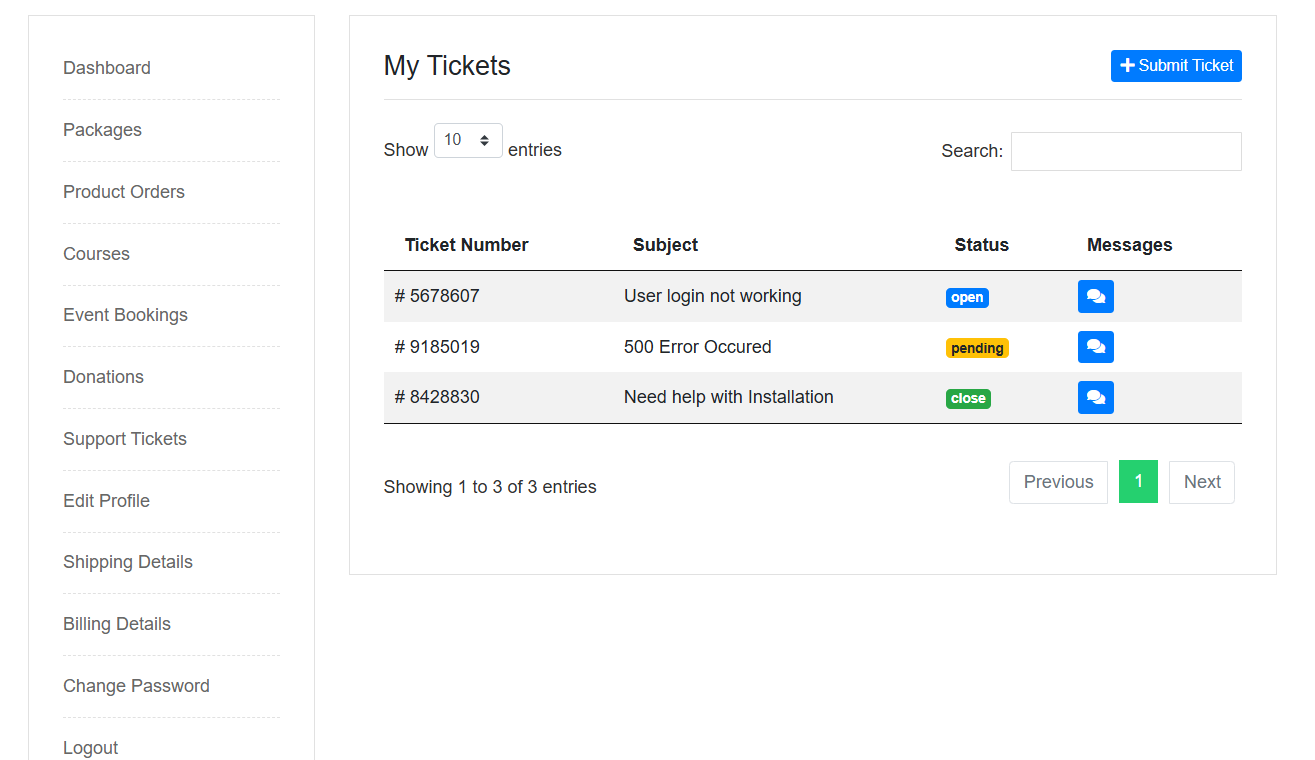
Task: Open Support Tickets in the sidebar
Action: click(124, 438)
